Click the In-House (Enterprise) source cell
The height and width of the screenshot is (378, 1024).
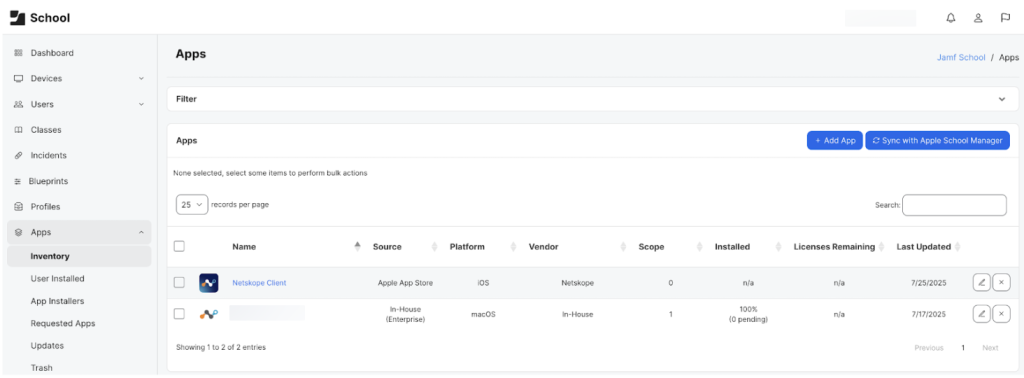pos(406,314)
